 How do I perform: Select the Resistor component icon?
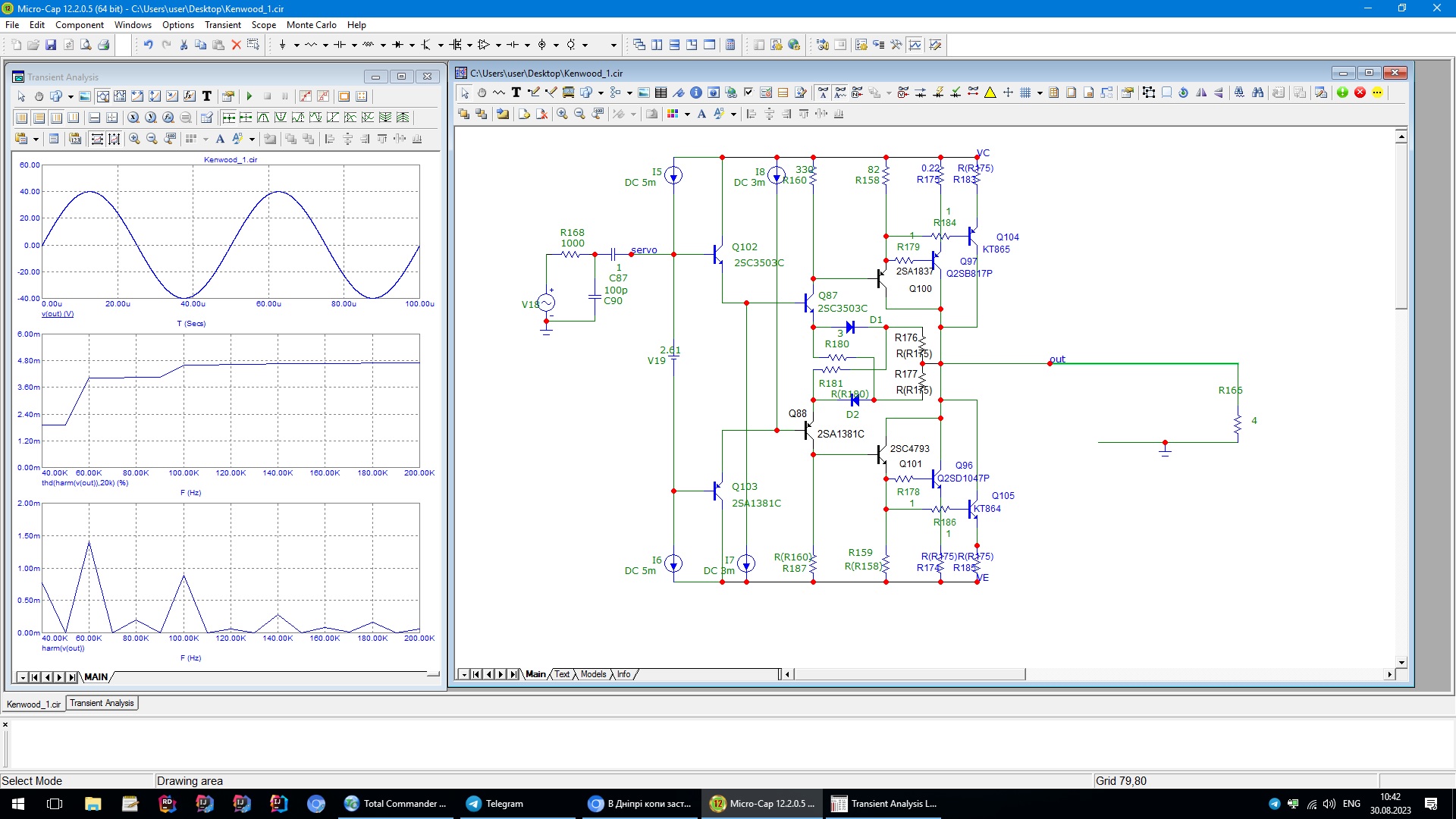tap(311, 45)
